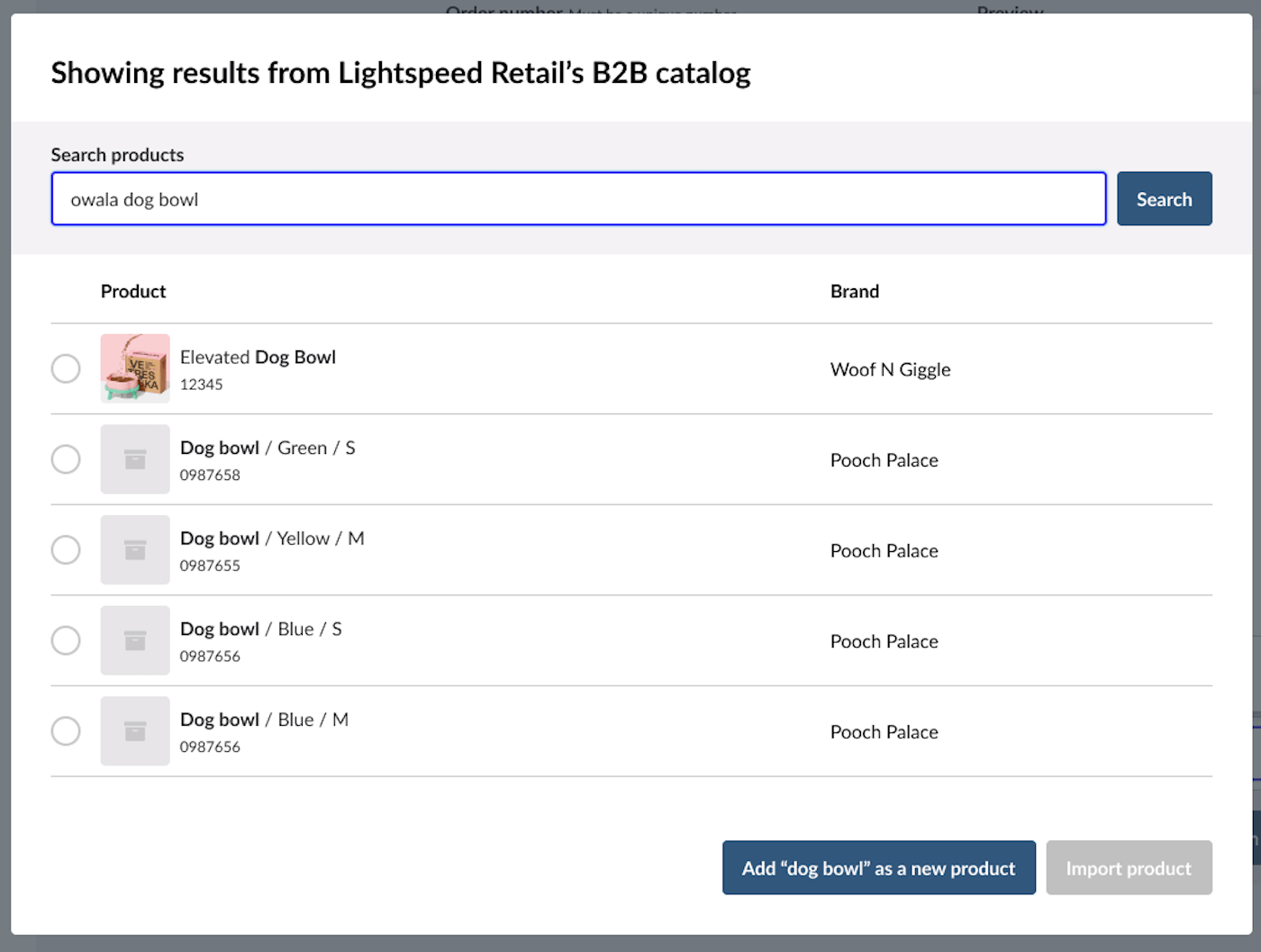Screen dimensions: 1261x952
Task: Click the Brand column header
Action: click(855, 291)
